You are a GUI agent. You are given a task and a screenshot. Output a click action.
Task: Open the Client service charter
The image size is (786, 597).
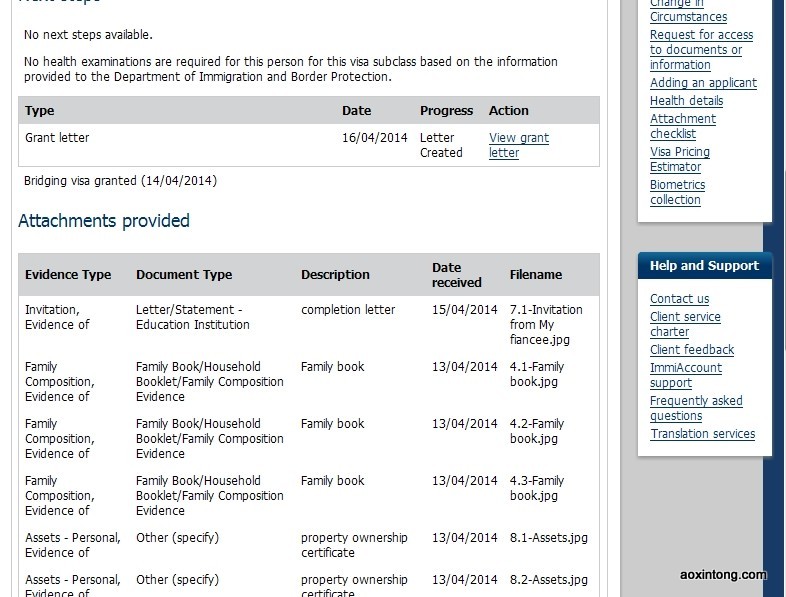[x=685, y=324]
